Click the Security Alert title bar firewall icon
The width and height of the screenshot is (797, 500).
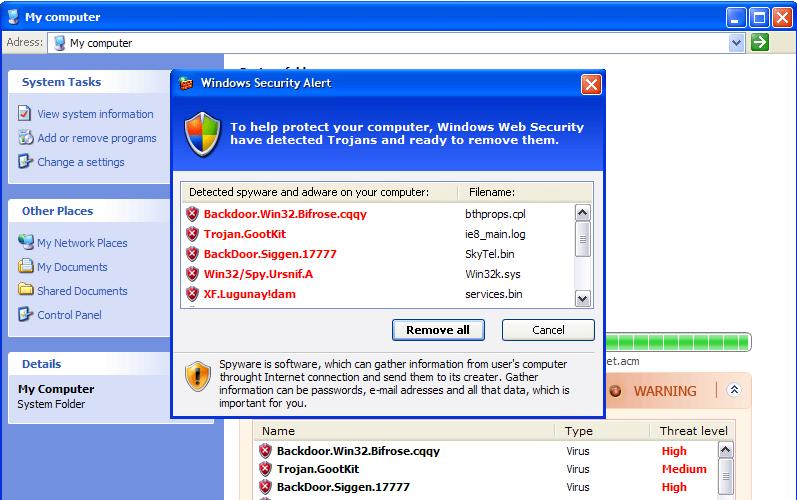tap(187, 83)
